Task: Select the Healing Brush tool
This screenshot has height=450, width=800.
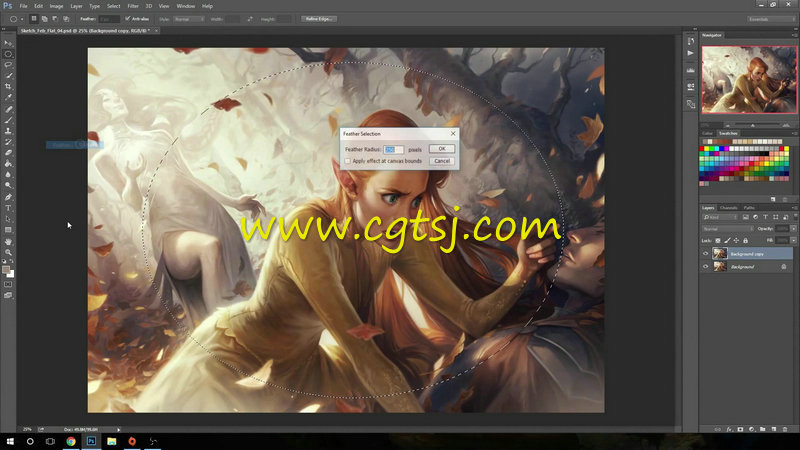Action: pos(8,109)
